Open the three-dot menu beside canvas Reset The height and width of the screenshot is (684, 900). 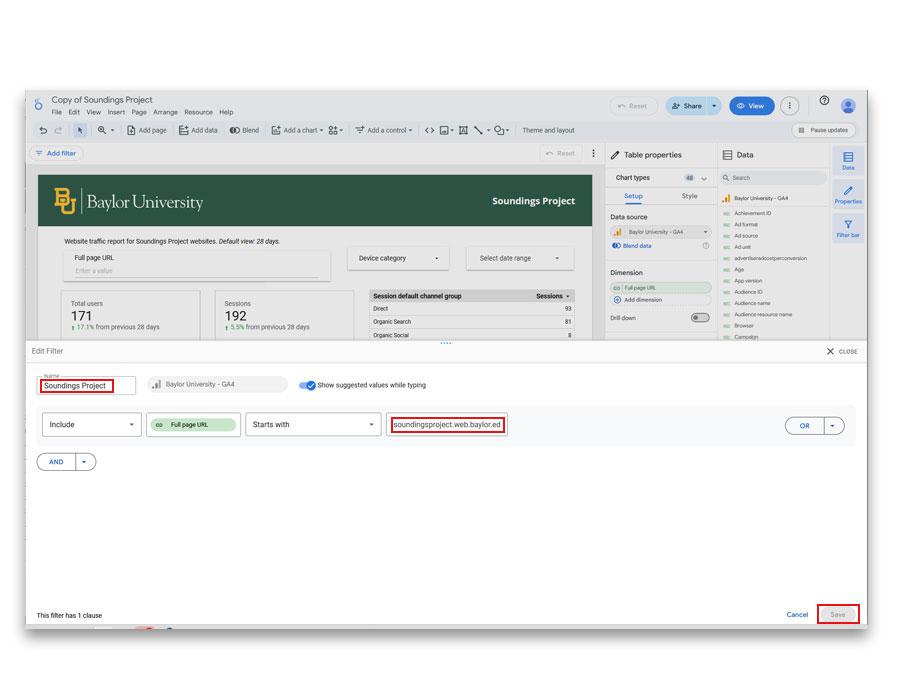coord(593,153)
